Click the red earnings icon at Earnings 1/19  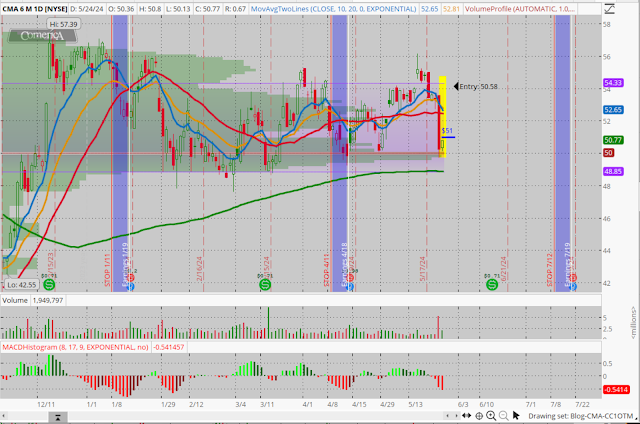point(131,278)
